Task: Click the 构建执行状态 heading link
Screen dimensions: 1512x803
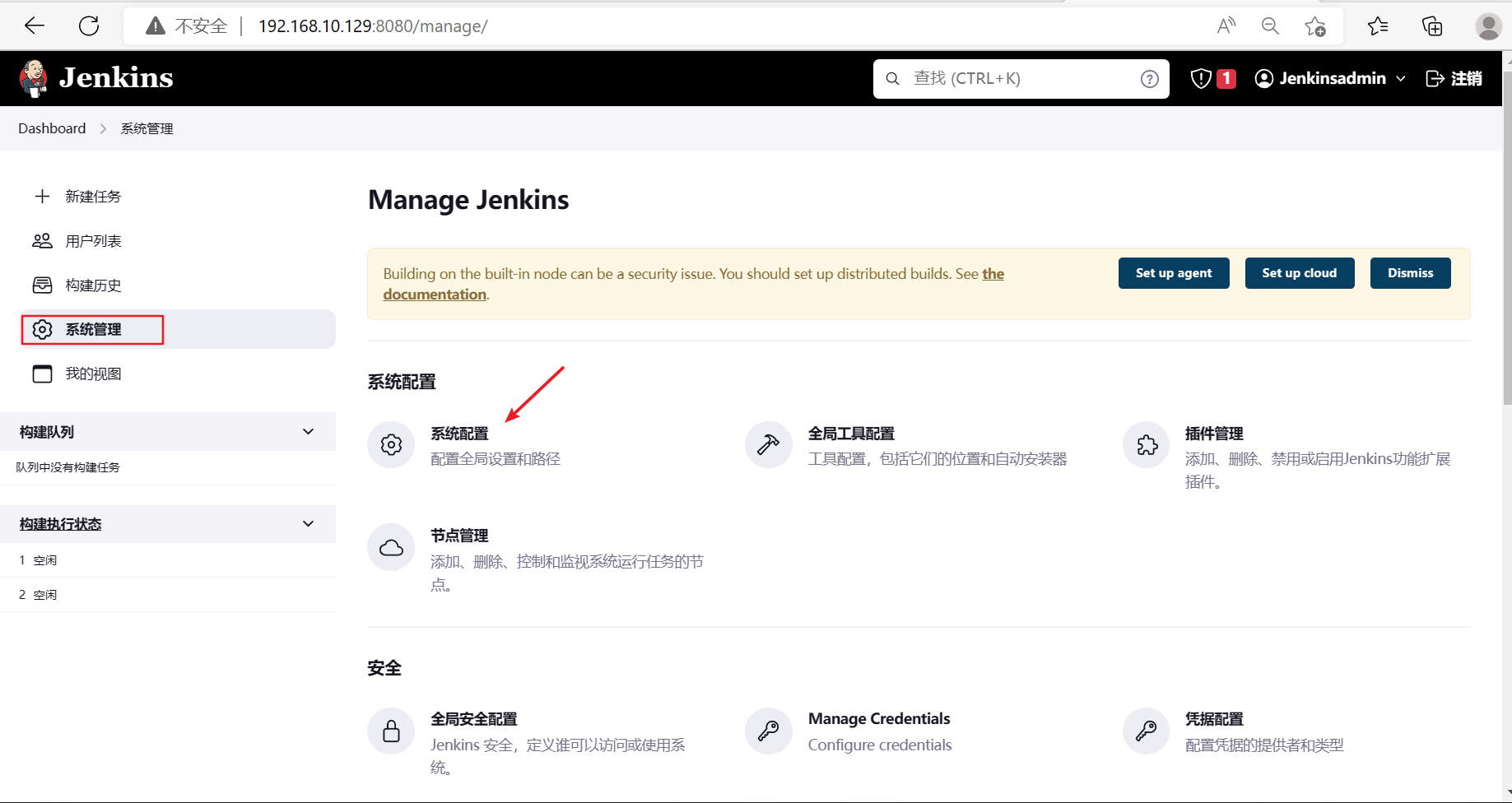Action: [60, 524]
